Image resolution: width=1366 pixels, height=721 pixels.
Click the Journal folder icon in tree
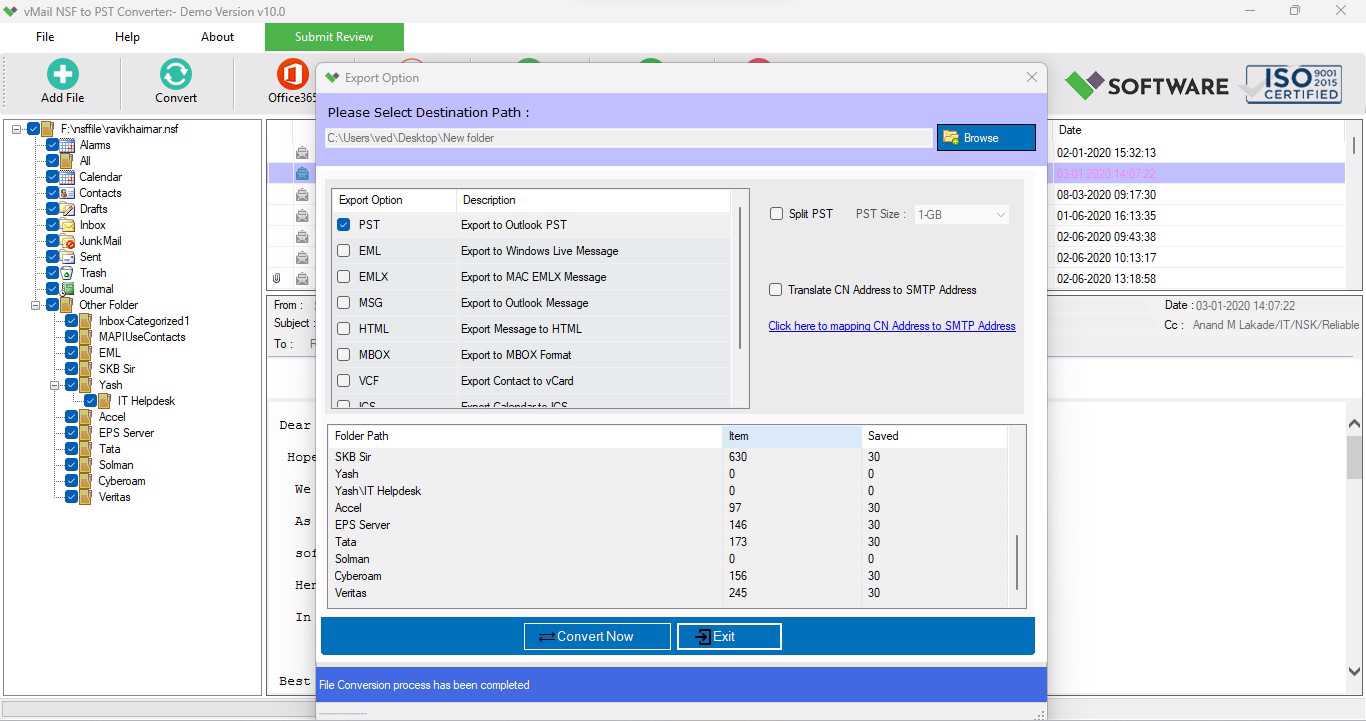point(67,289)
